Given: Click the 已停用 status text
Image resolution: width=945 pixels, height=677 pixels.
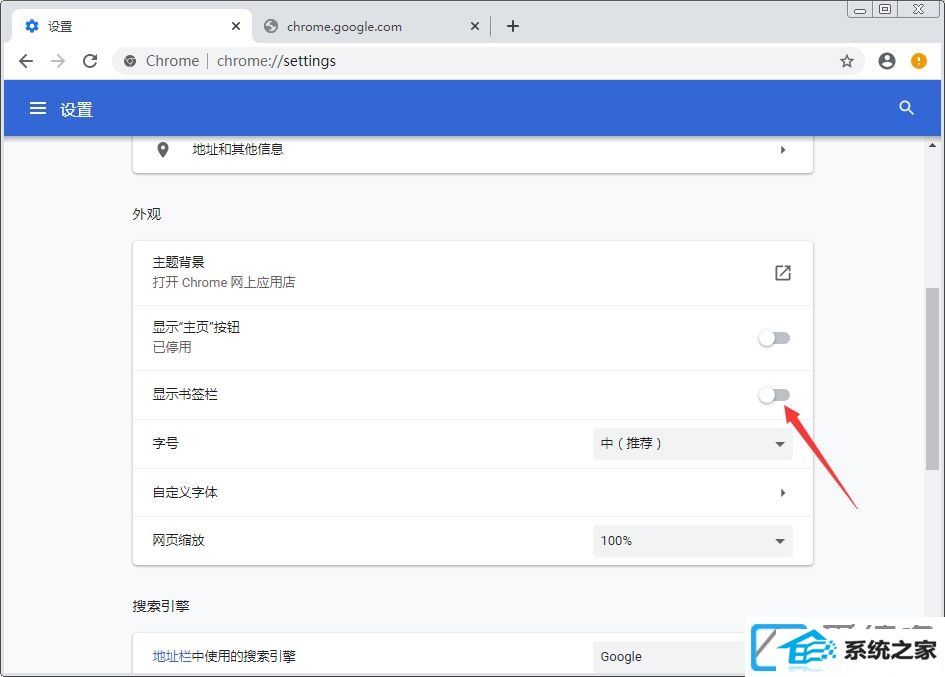Looking at the screenshot, I should 172,347.
